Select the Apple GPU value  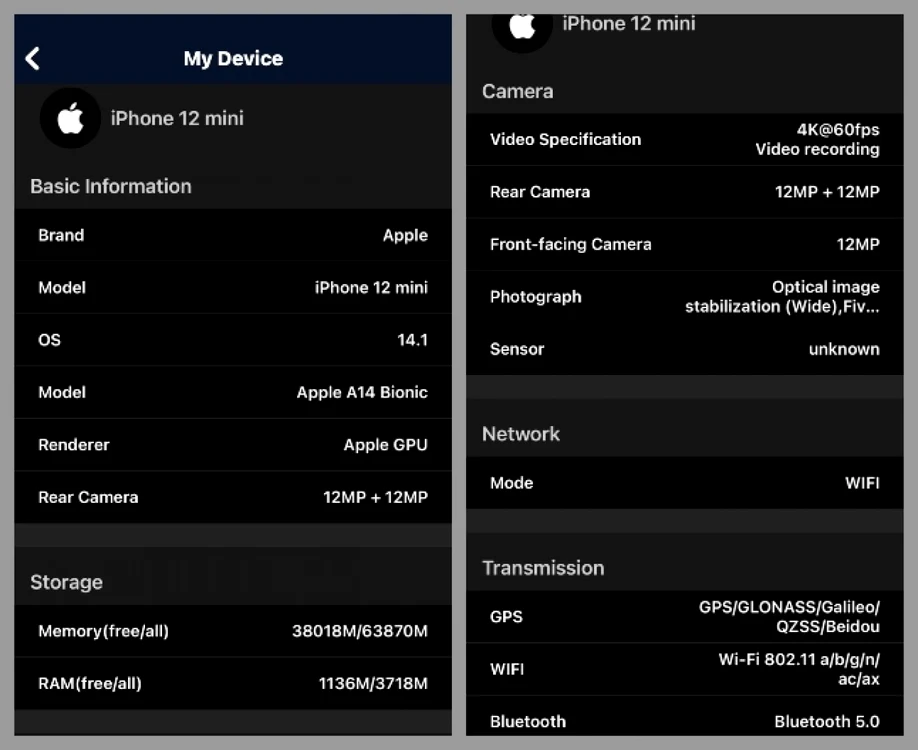pos(385,445)
